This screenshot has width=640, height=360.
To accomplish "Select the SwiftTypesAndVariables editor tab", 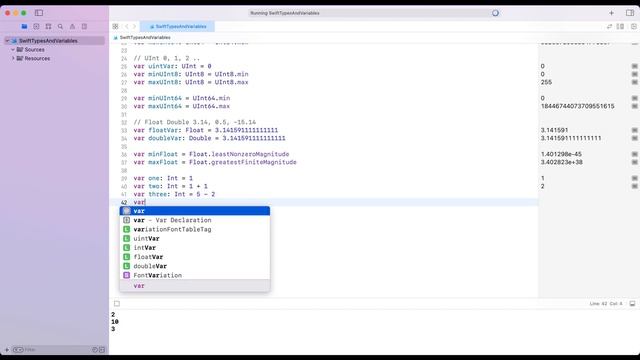I will tap(178, 27).
